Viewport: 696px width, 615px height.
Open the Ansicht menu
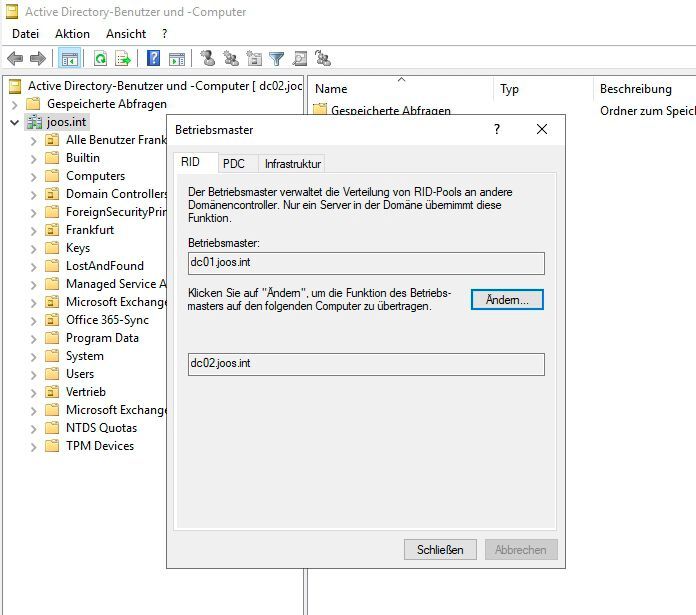point(126,34)
